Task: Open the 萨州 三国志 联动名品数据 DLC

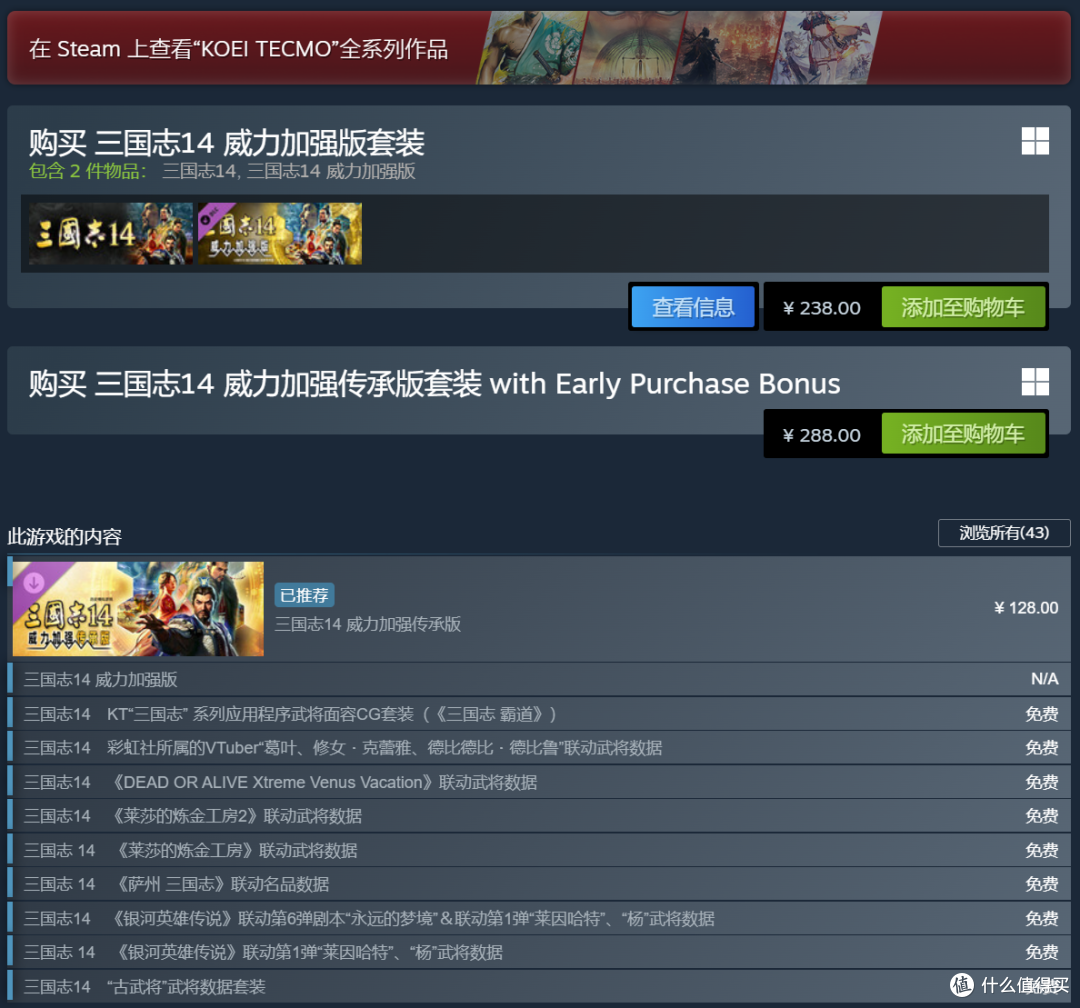Action: click(539, 884)
